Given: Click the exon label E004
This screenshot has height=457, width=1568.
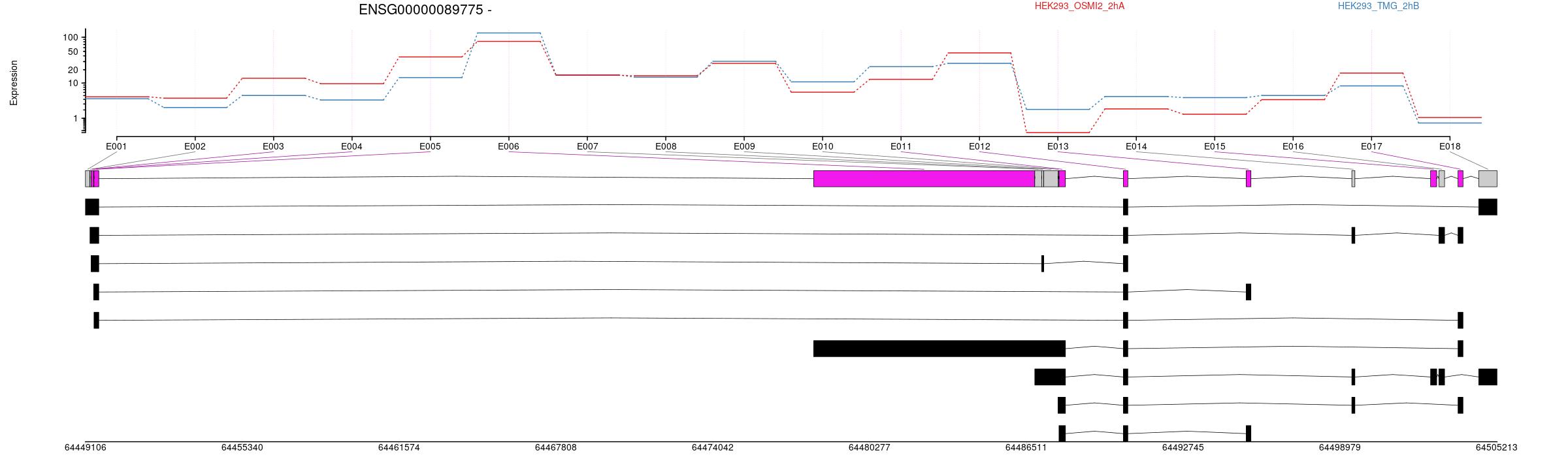Looking at the screenshot, I should pos(351,146).
